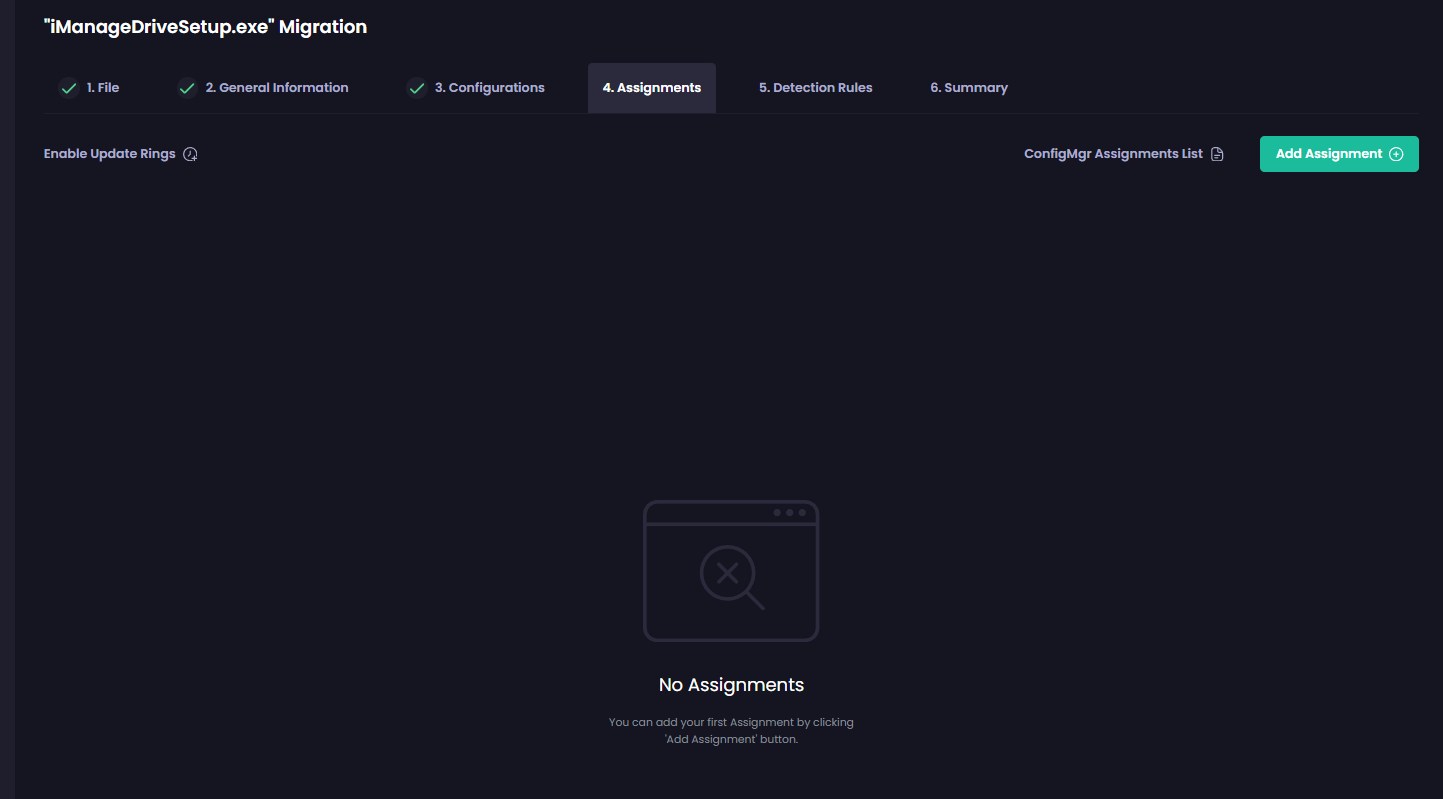The image size is (1443, 799).
Task: Enable Update Rings option
Action: pos(110,154)
